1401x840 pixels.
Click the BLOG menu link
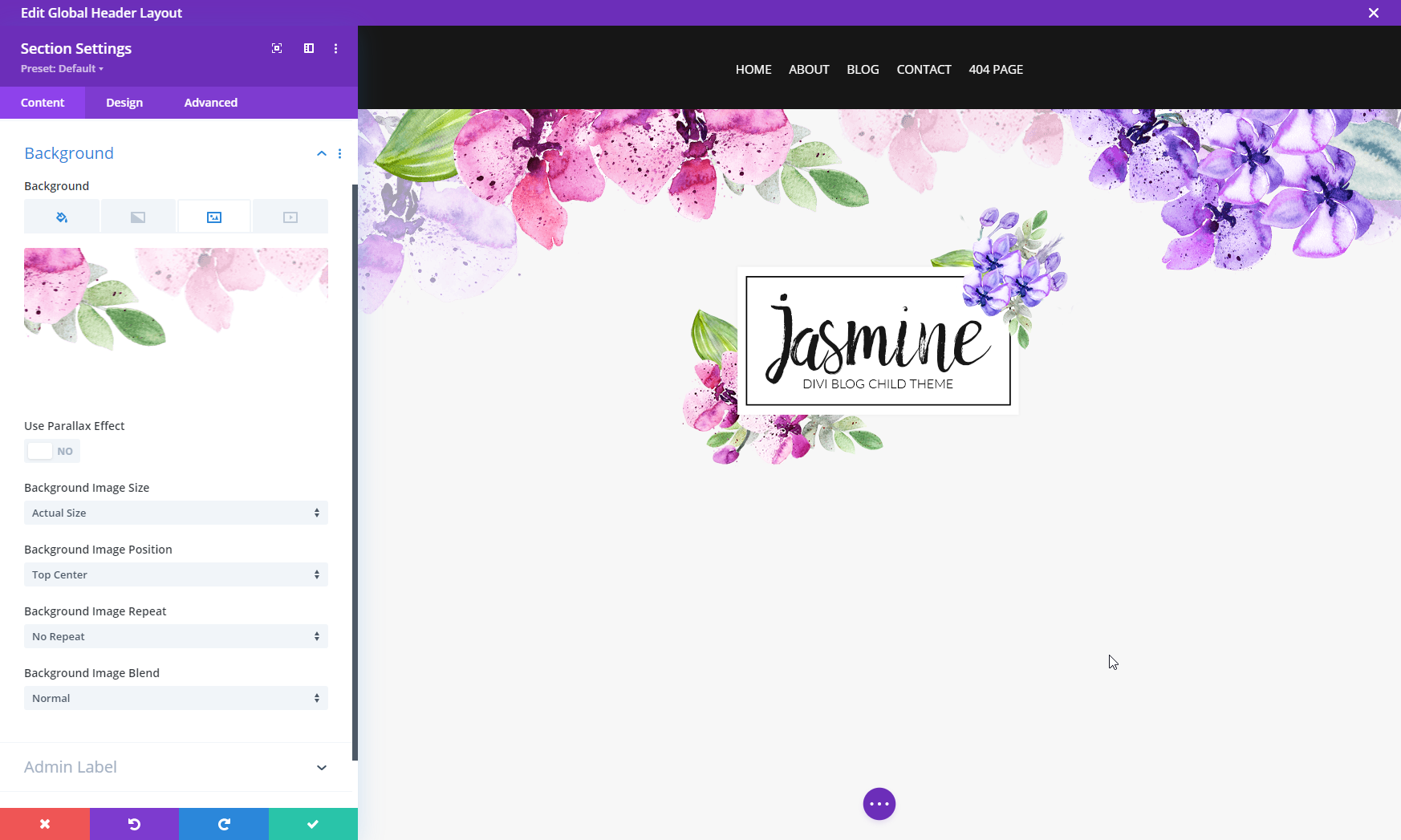click(863, 70)
